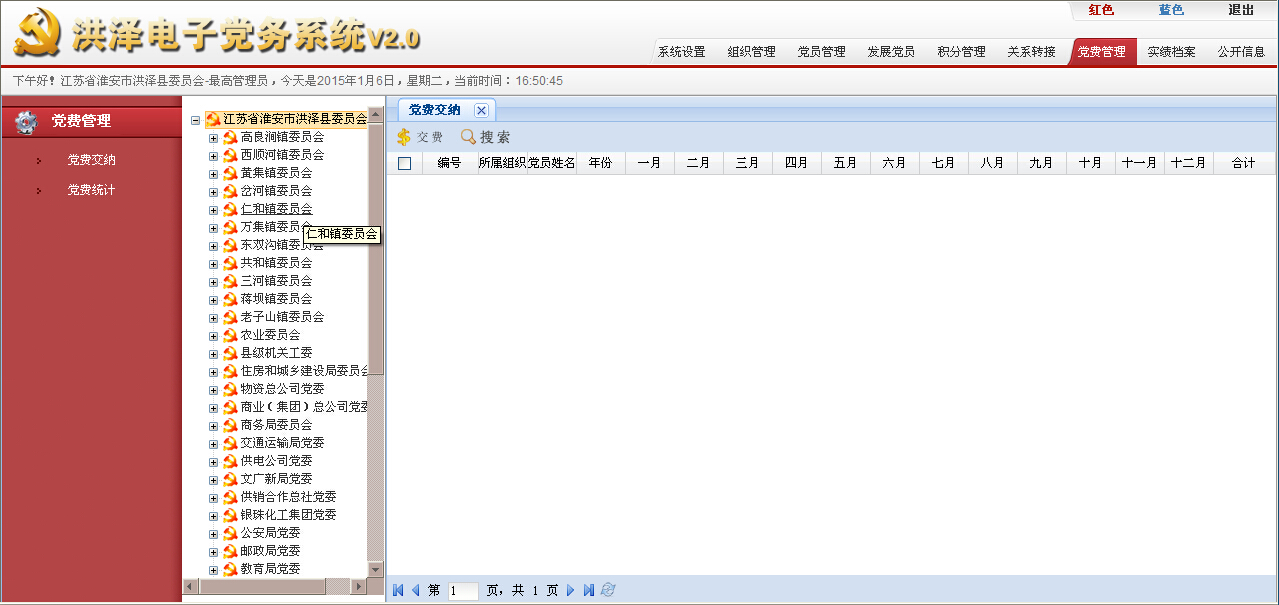Screen dimensions: 1279x605
Task: Go to the first page arrow
Action: [x=398, y=590]
